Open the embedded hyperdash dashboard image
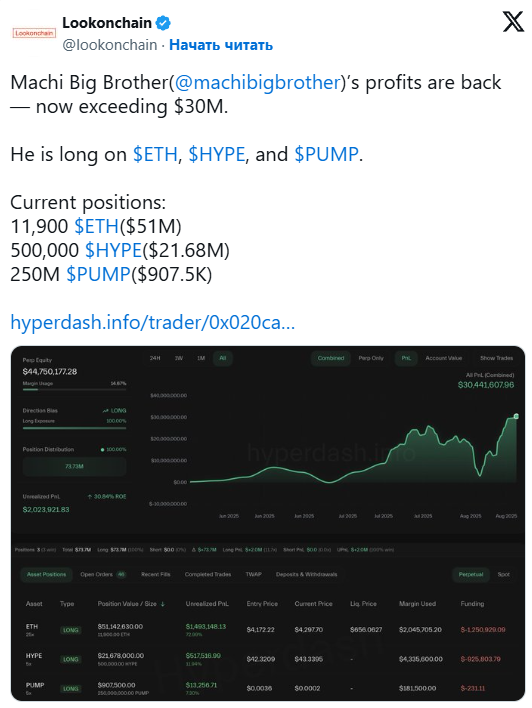The height and width of the screenshot is (708, 532). pos(267,523)
